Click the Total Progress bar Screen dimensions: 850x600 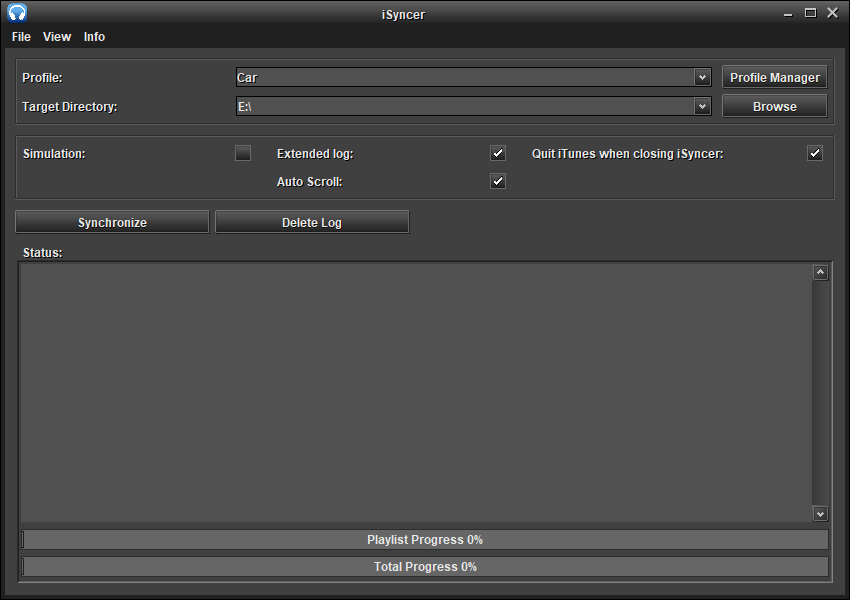[425, 567]
